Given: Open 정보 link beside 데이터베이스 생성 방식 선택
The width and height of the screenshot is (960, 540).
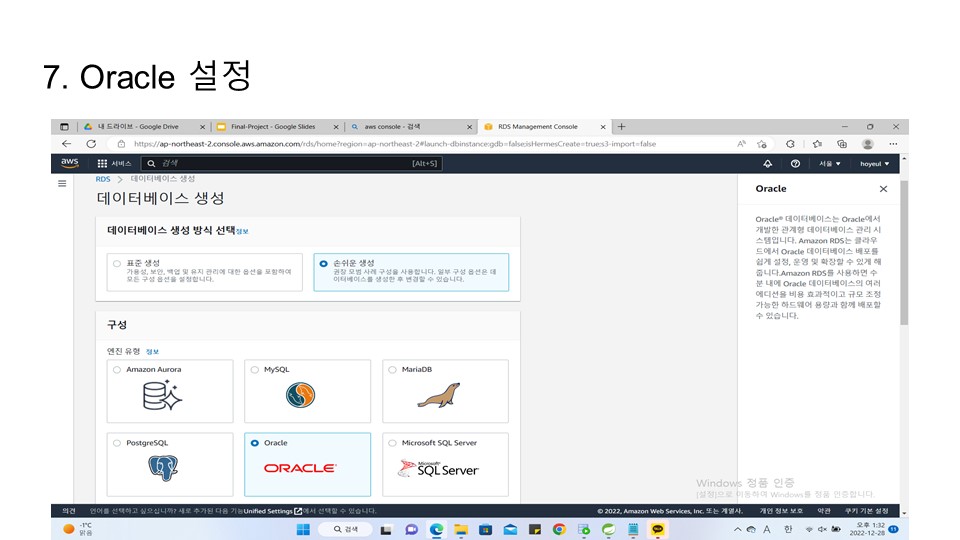Looking at the screenshot, I should click(x=242, y=231).
